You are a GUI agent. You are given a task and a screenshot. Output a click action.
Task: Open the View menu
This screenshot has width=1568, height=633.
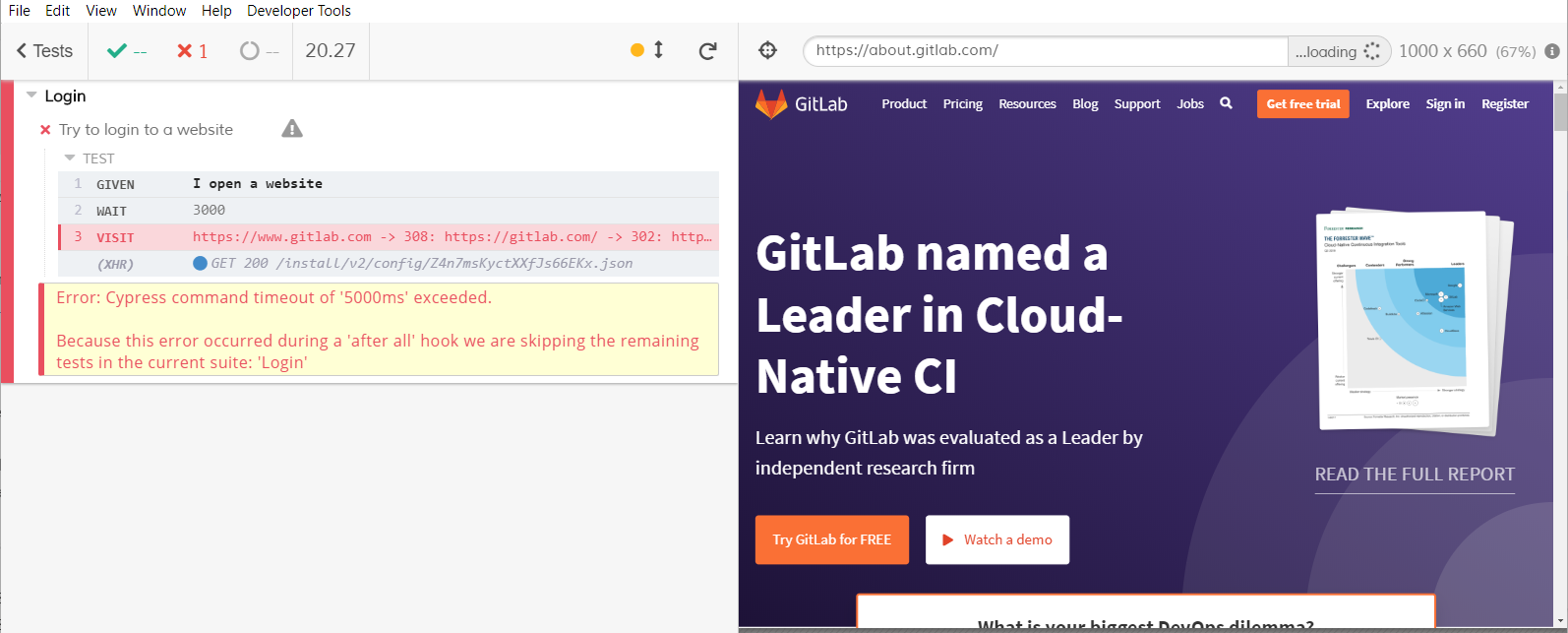tap(101, 11)
